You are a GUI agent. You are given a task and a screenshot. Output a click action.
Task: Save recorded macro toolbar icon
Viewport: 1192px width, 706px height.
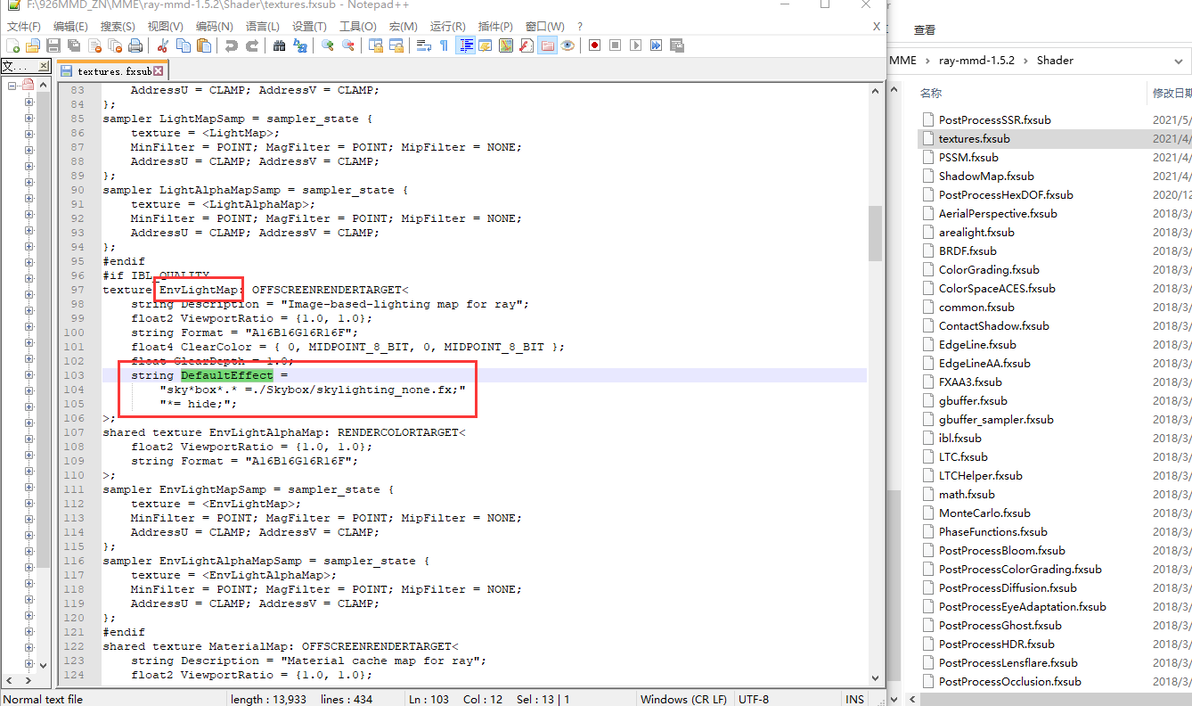click(x=677, y=46)
